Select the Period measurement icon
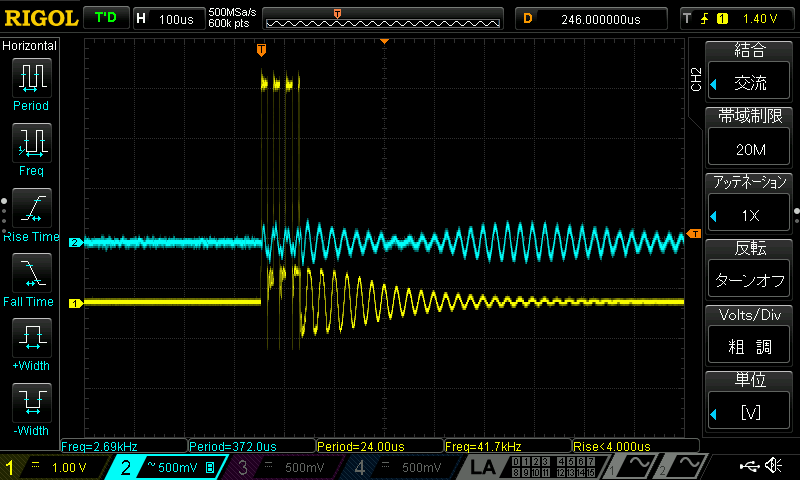This screenshot has width=800, height=480. click(32, 78)
